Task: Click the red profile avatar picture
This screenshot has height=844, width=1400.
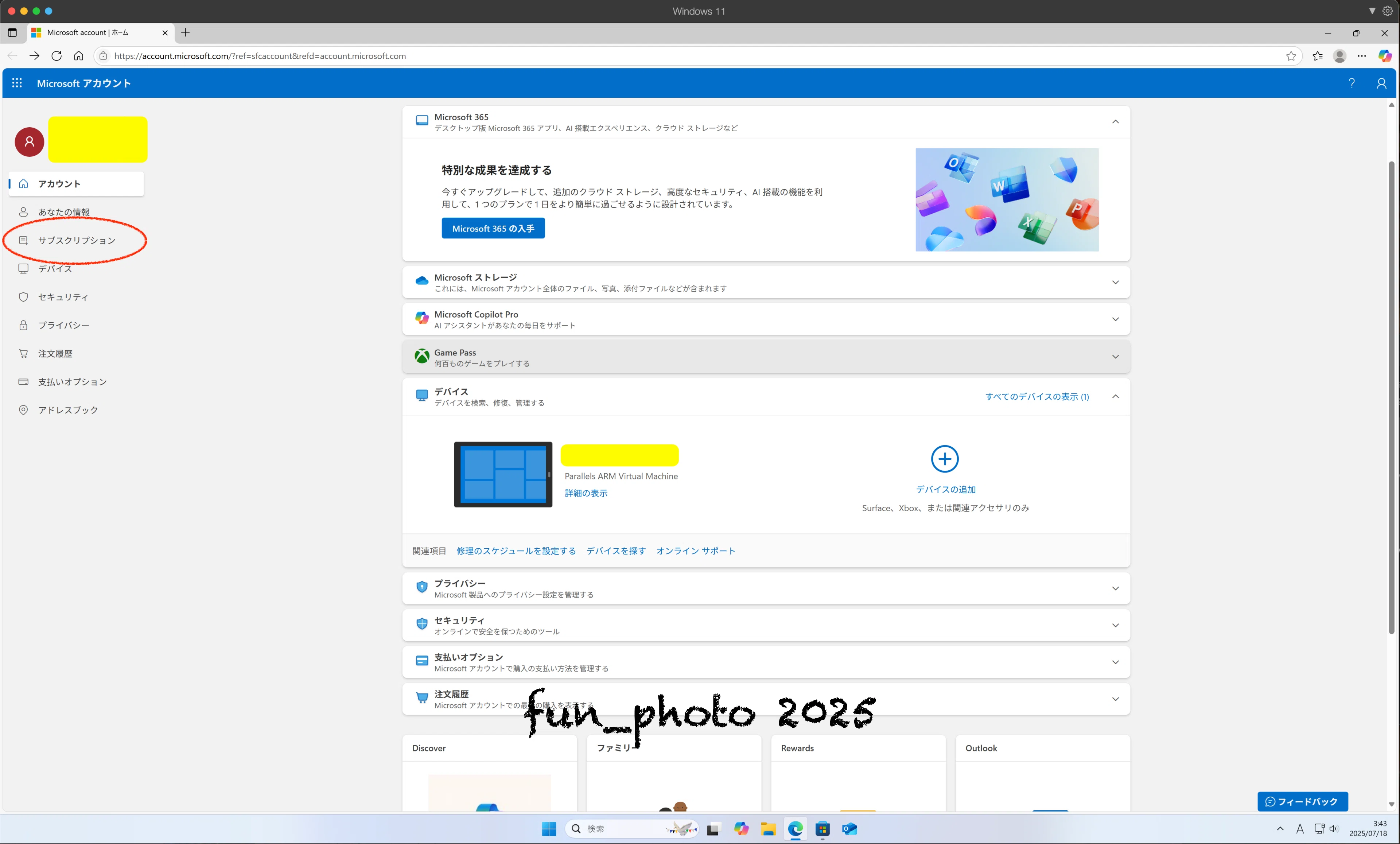Action: coord(30,141)
